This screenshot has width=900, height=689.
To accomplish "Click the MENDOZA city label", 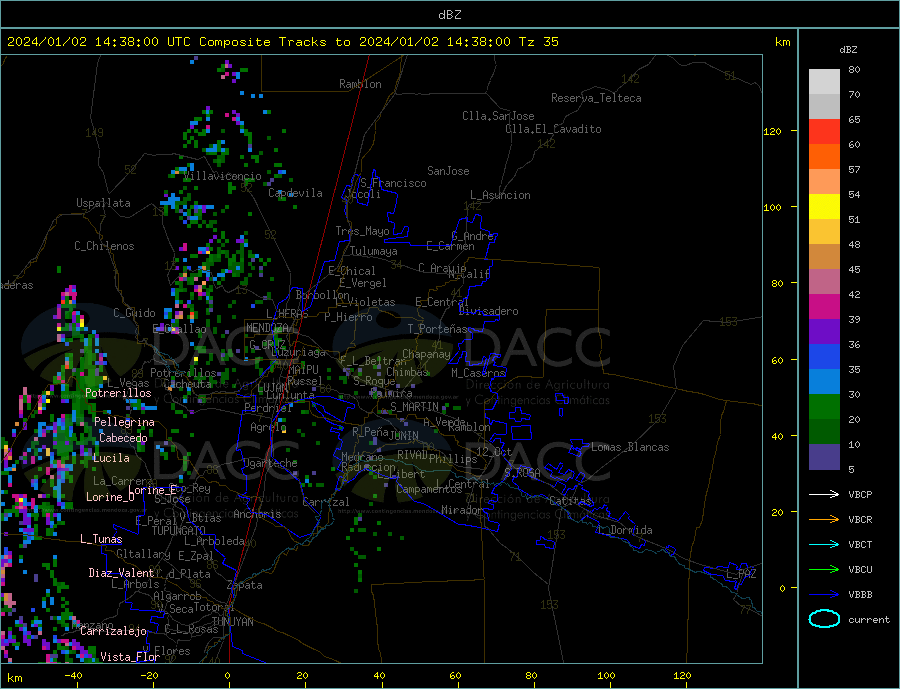I will pyautogui.click(x=268, y=328).
